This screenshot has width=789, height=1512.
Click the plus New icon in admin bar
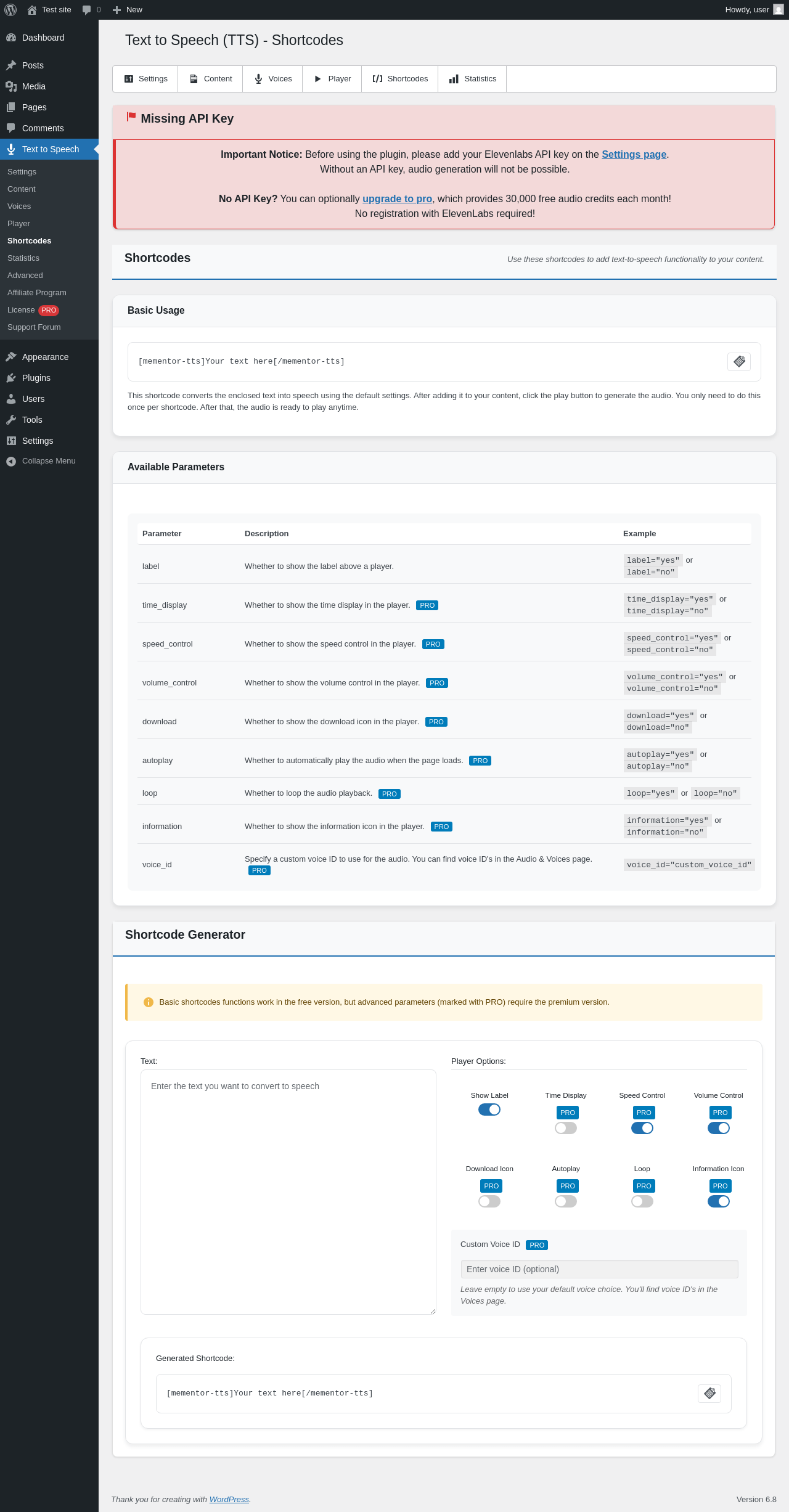(x=117, y=10)
